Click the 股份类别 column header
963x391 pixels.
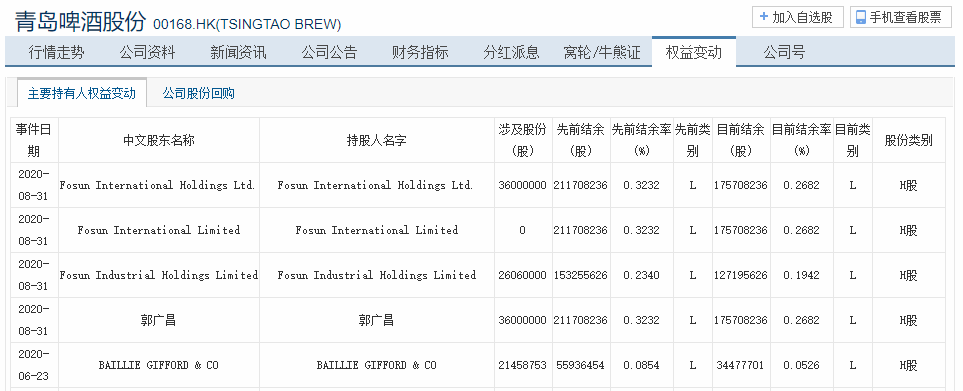(x=908, y=140)
